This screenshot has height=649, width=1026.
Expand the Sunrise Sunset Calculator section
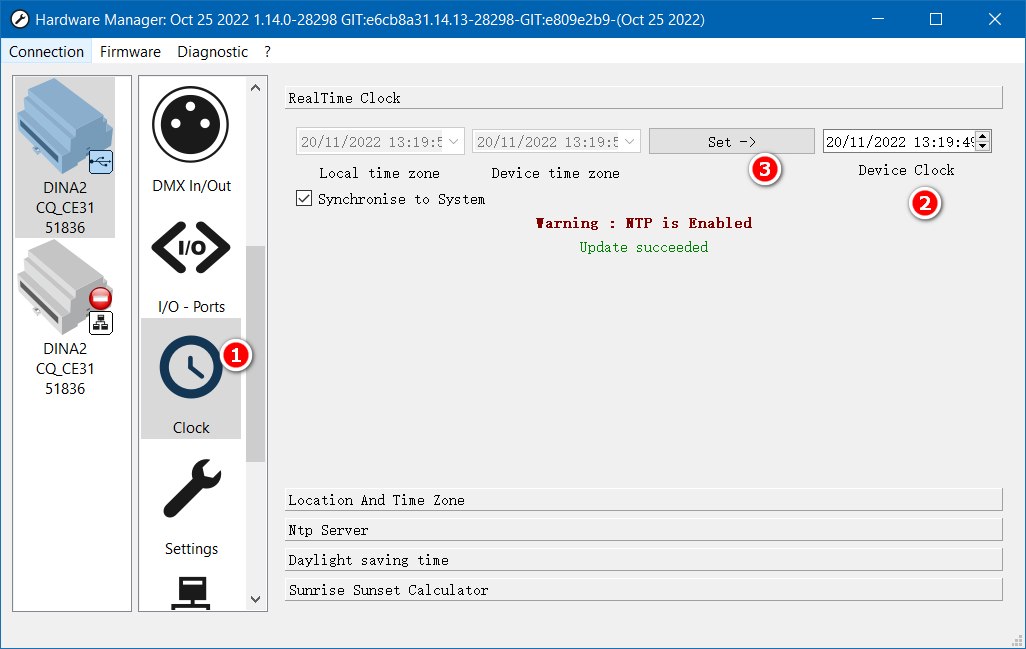coord(643,590)
